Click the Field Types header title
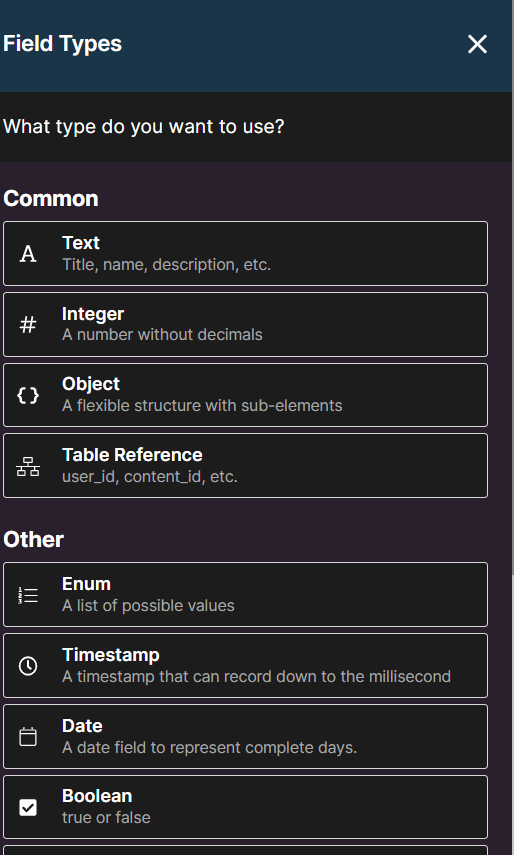The image size is (514, 855). coord(62,44)
